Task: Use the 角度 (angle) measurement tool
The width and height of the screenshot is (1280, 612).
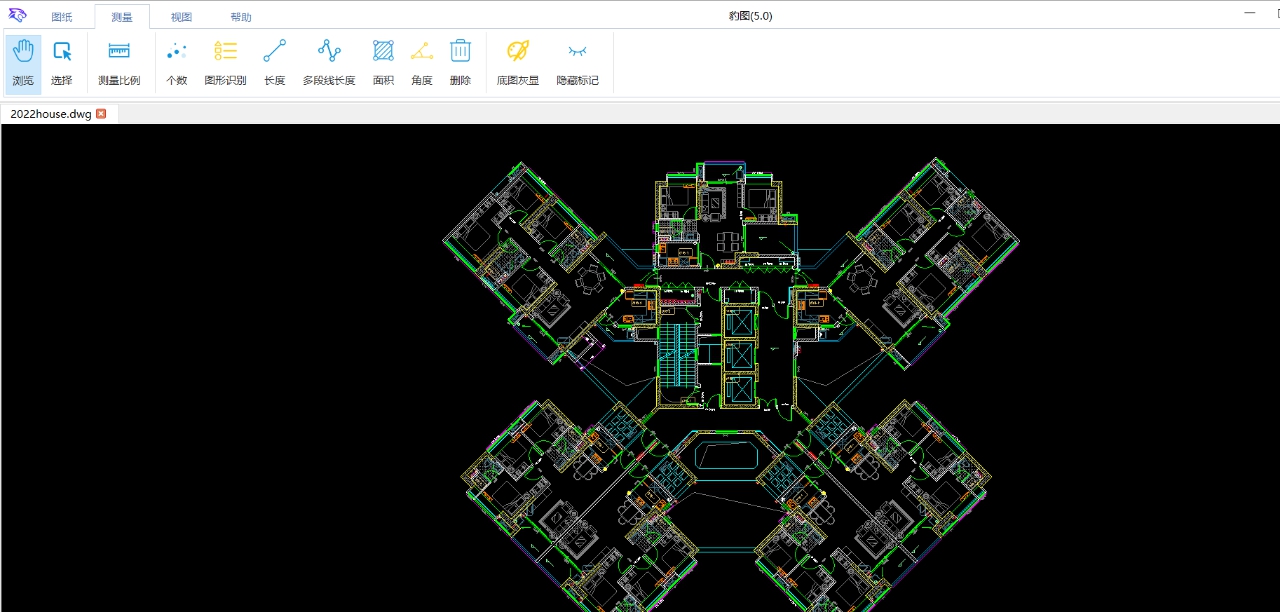Action: pos(421,62)
